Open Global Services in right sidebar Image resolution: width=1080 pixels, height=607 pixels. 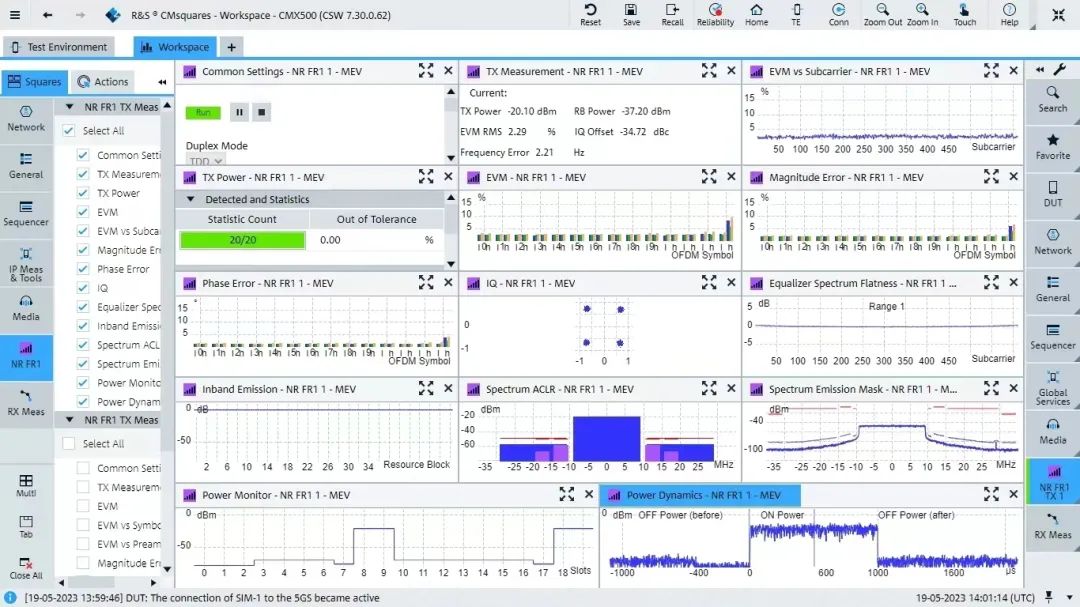point(1052,385)
